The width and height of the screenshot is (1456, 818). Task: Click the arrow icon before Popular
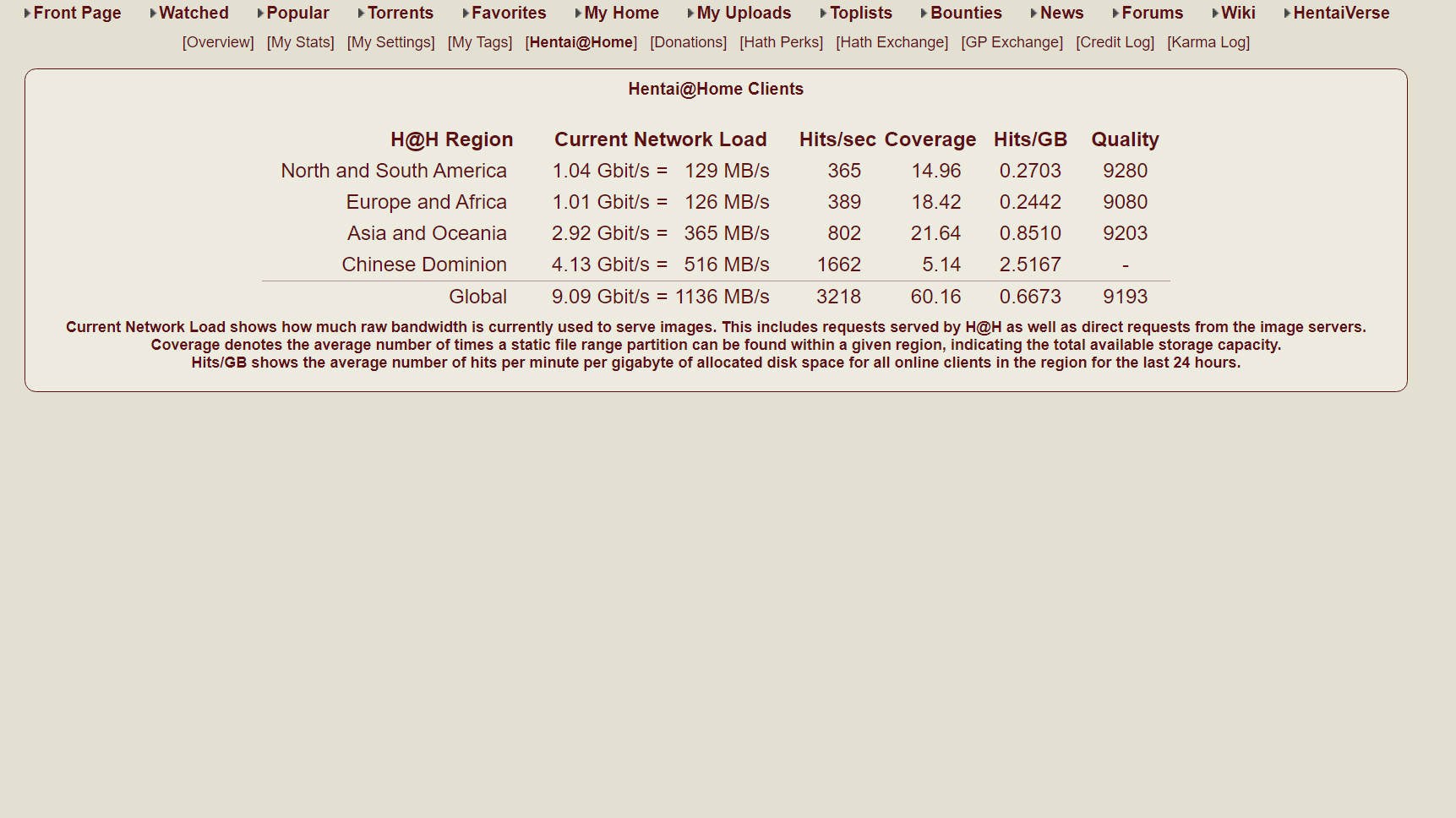[260, 14]
